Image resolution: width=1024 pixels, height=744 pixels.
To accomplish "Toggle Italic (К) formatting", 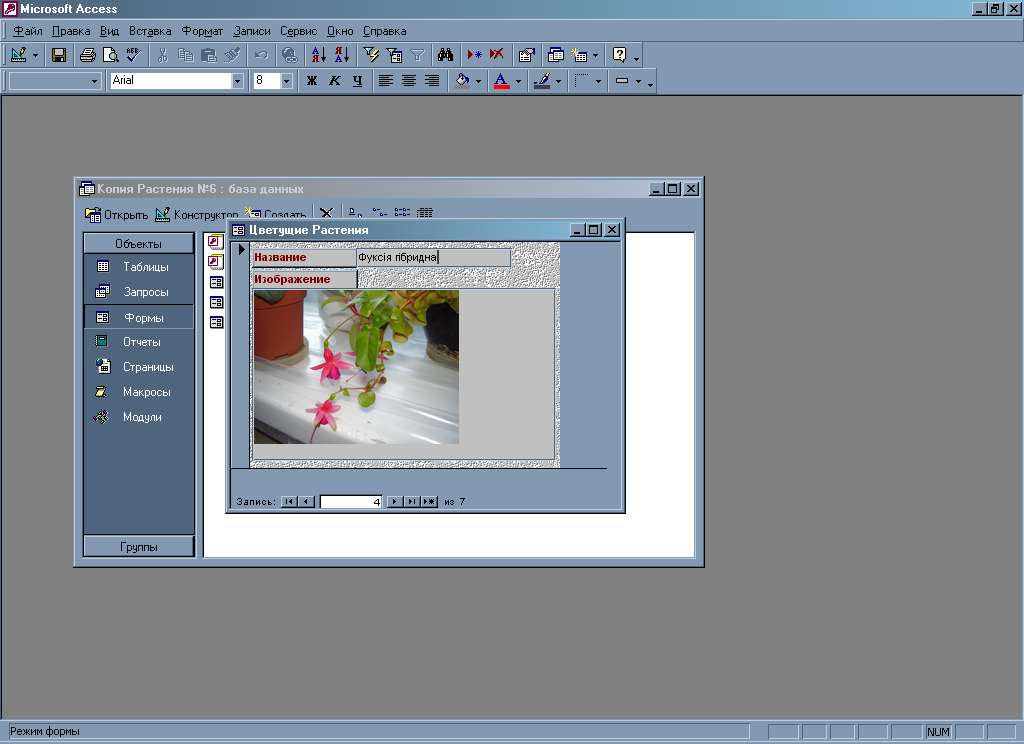I will tap(335, 80).
